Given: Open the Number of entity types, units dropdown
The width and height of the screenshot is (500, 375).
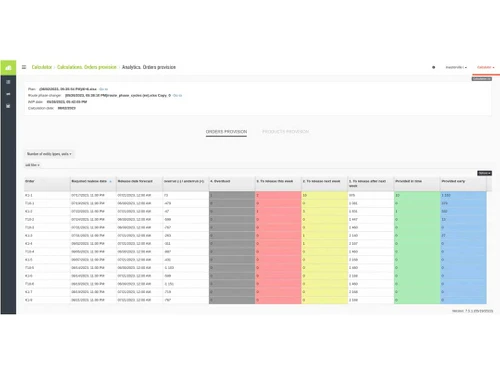Looking at the screenshot, I should (49, 154).
